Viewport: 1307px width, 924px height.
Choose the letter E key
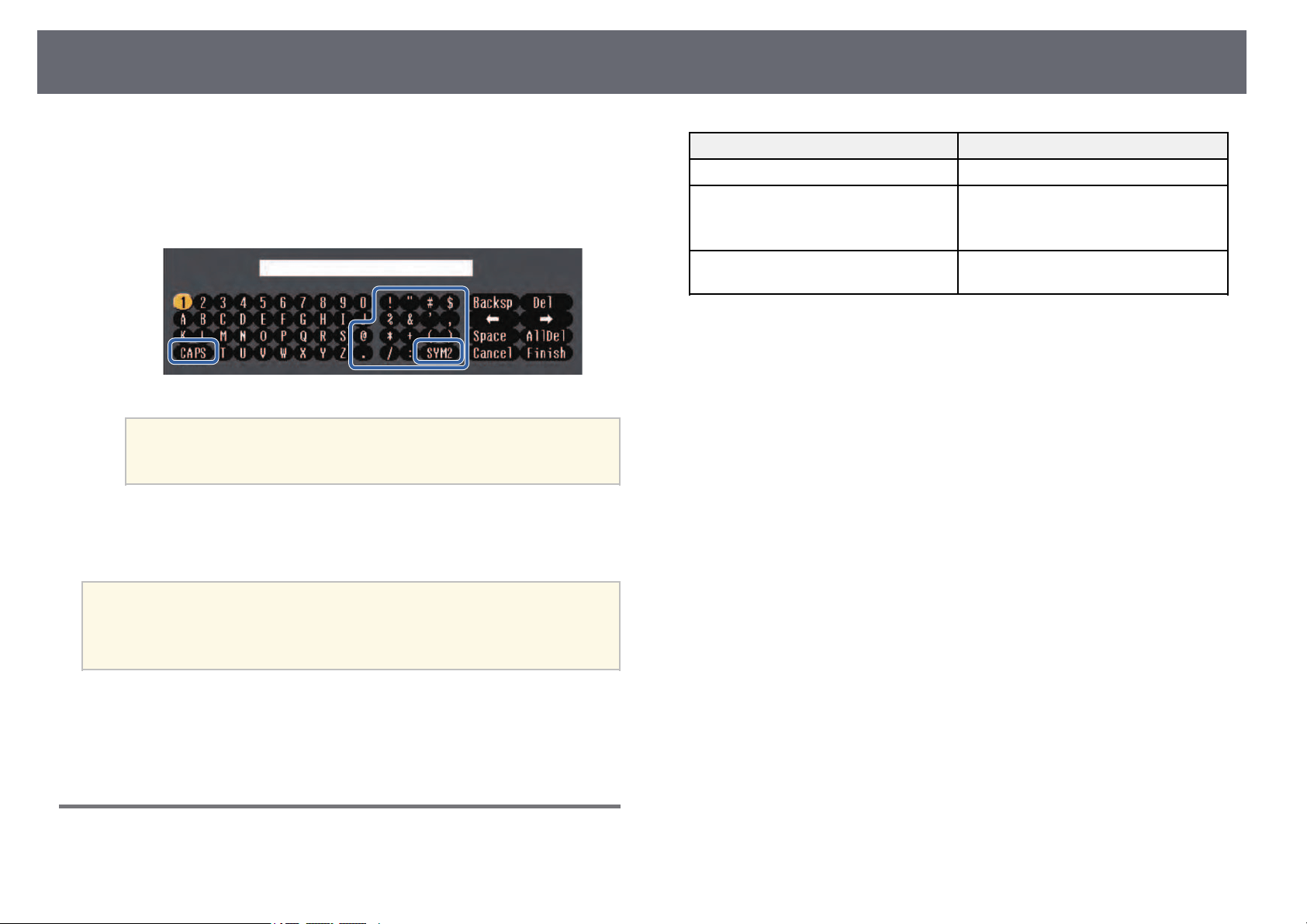coord(263,319)
